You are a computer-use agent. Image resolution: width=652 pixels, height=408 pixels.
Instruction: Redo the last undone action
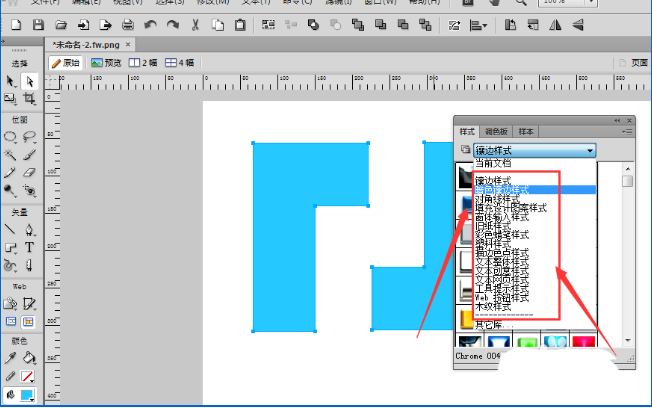173,25
